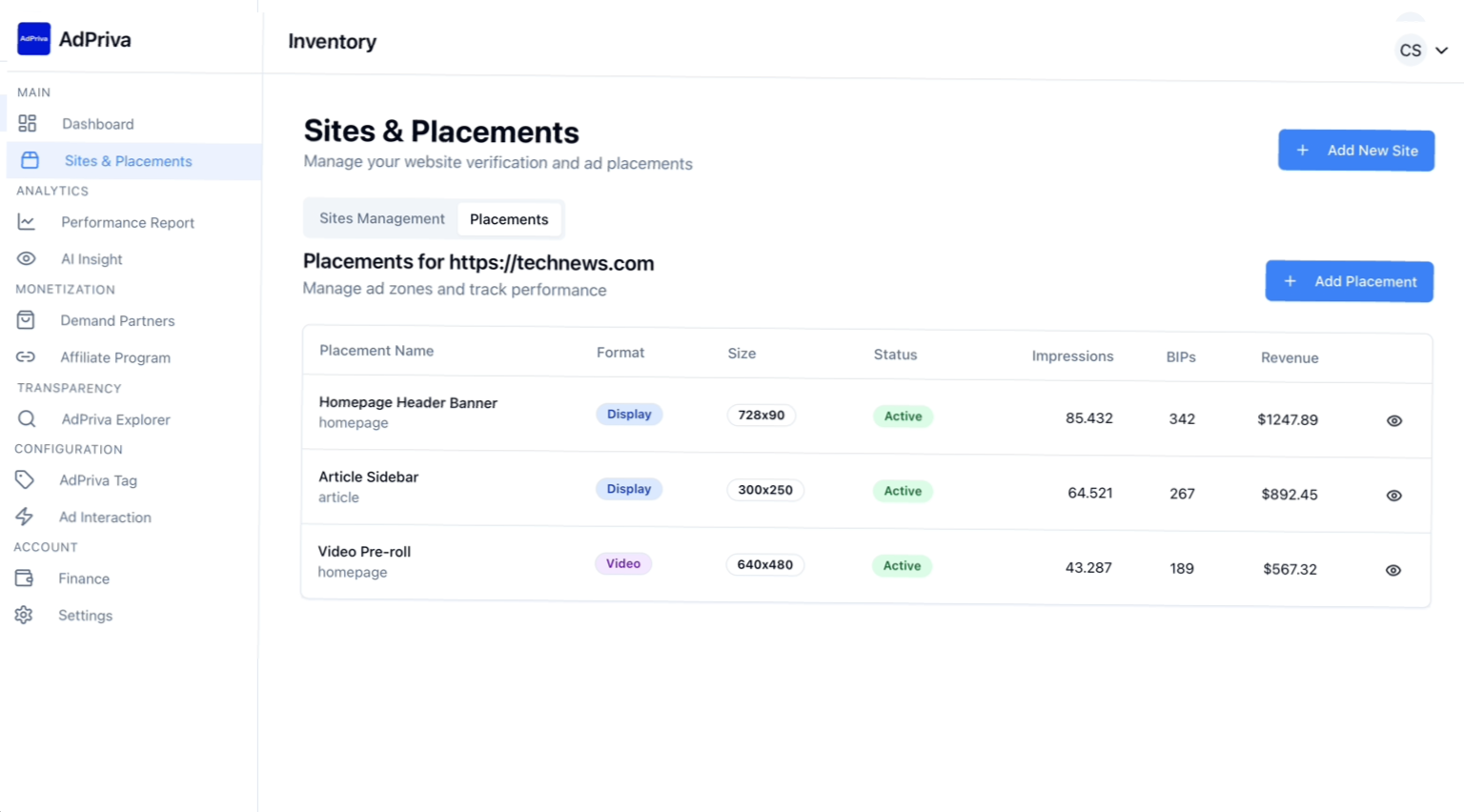Click the AdPriva Tag icon

[x=25, y=480]
